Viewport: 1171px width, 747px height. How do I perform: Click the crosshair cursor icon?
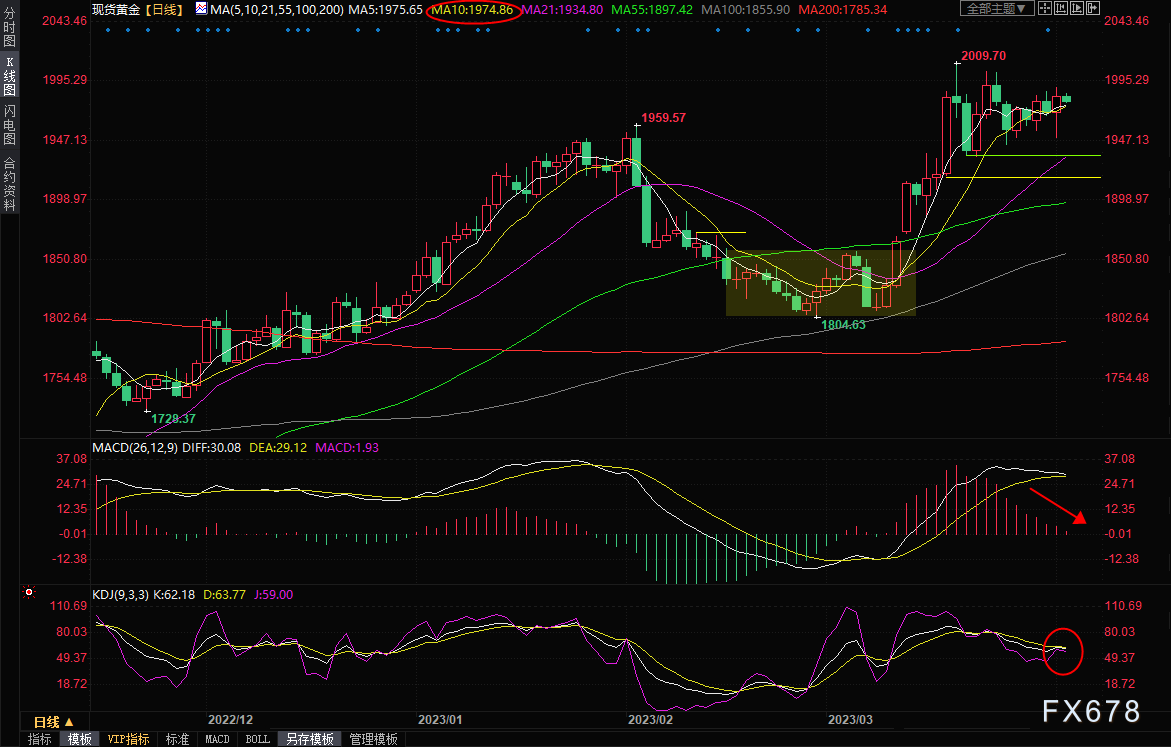pos(1045,8)
